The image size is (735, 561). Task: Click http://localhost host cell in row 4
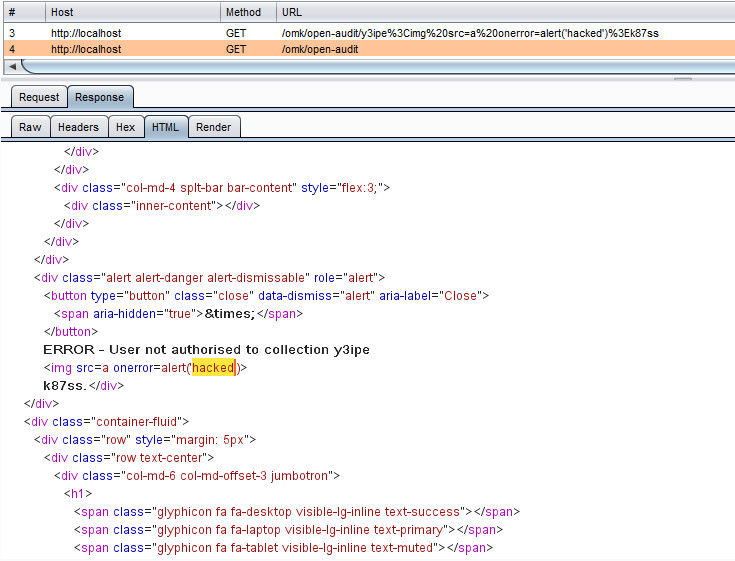coord(86,49)
